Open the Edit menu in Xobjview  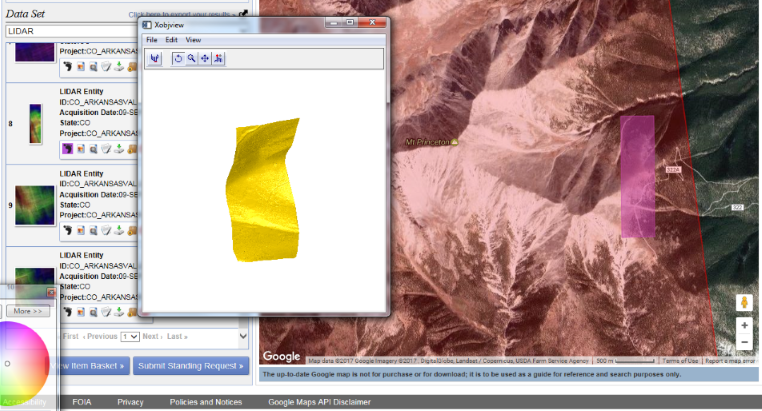171,39
